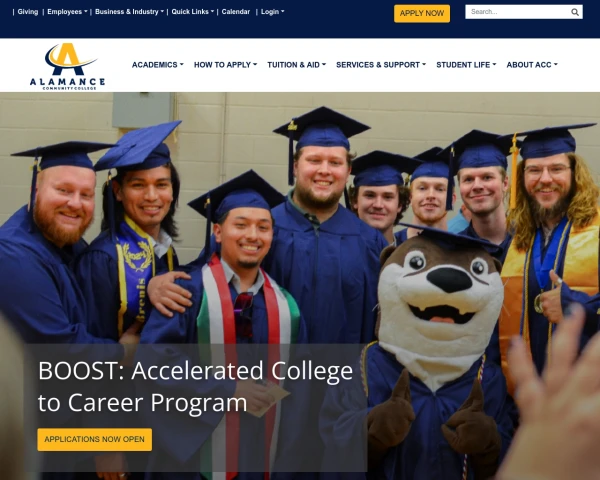600x480 pixels.
Task: Expand the About ACC menu
Action: pyautogui.click(x=532, y=65)
